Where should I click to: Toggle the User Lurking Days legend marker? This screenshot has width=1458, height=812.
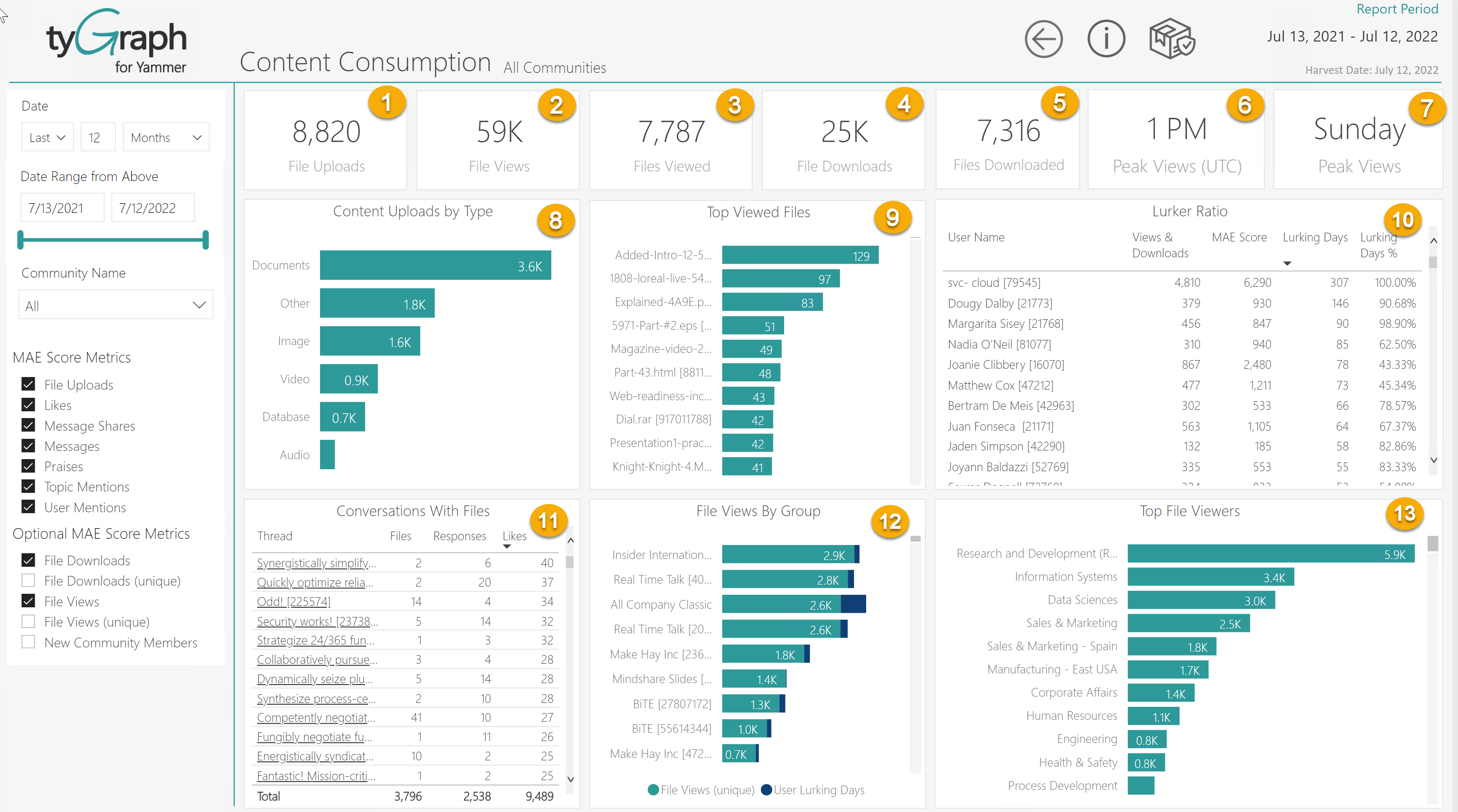pyautogui.click(x=767, y=790)
